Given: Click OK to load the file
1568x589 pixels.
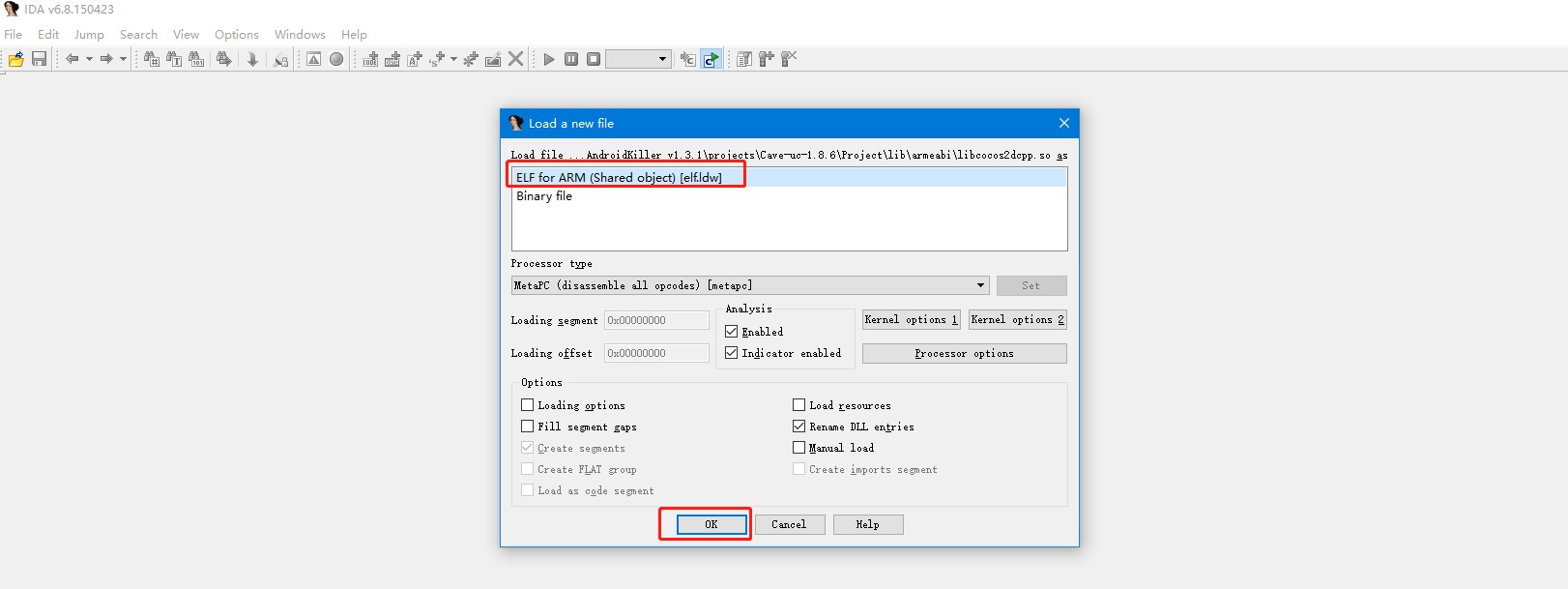Looking at the screenshot, I should pos(711,524).
